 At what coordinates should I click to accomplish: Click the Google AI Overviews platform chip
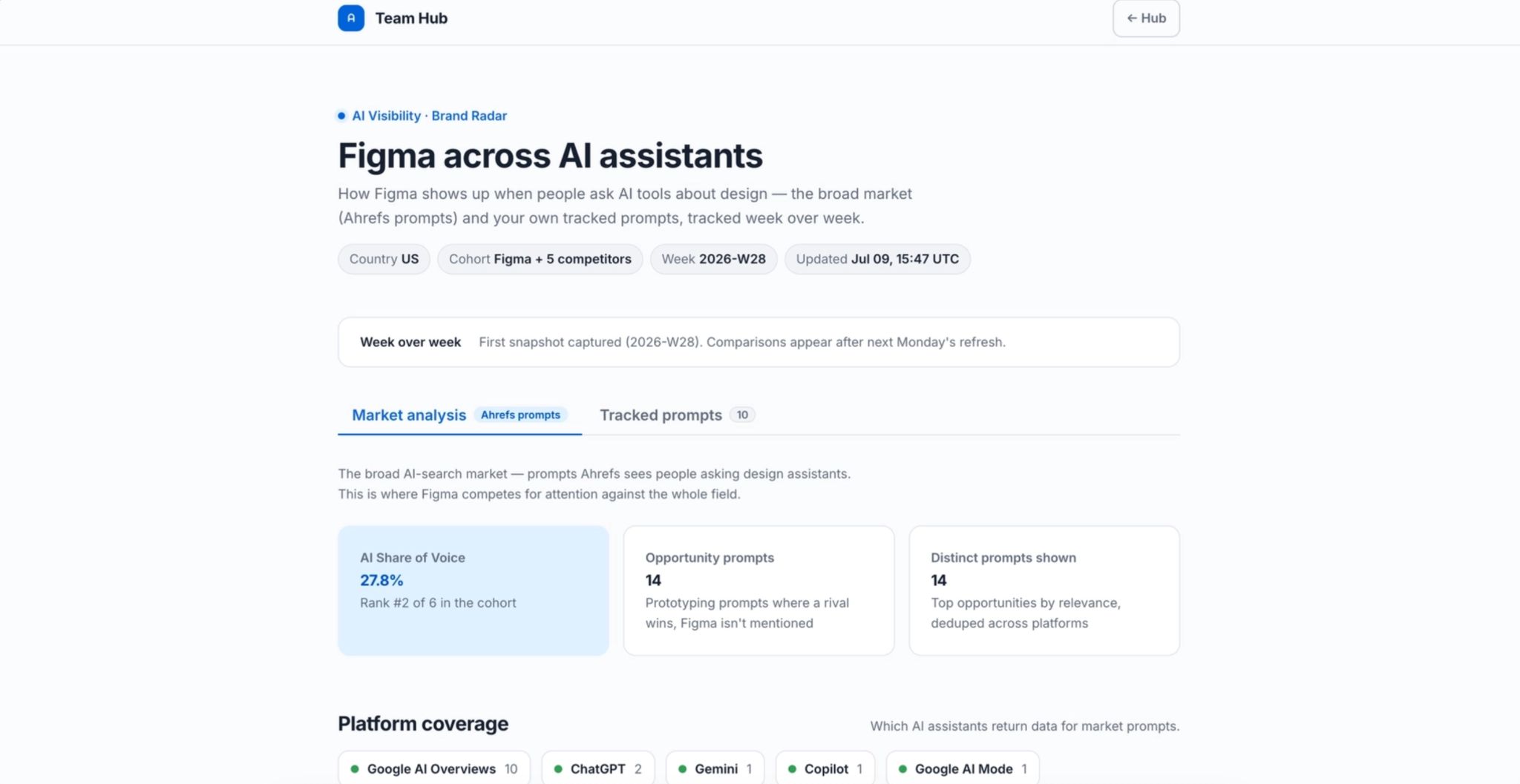point(434,768)
